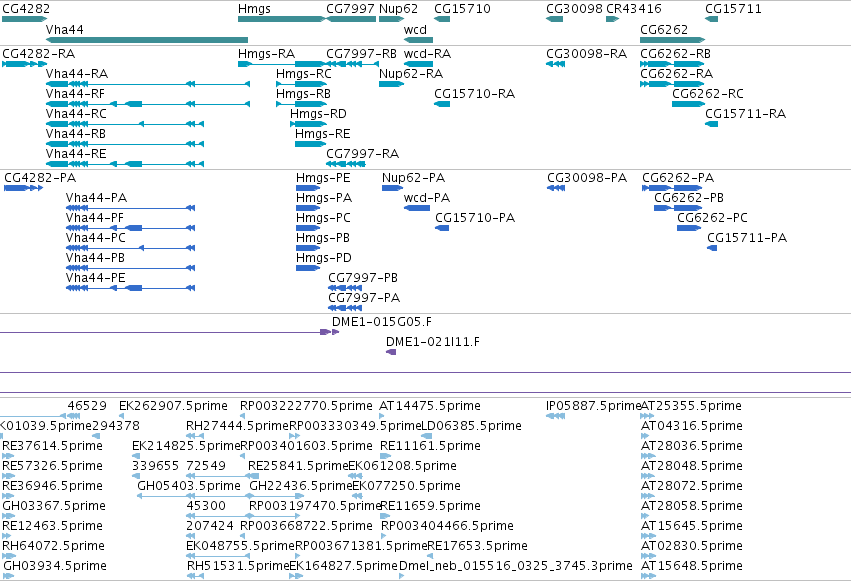851x581 pixels.
Task: Click the Hmgs-PD protein label
Action: point(323,258)
